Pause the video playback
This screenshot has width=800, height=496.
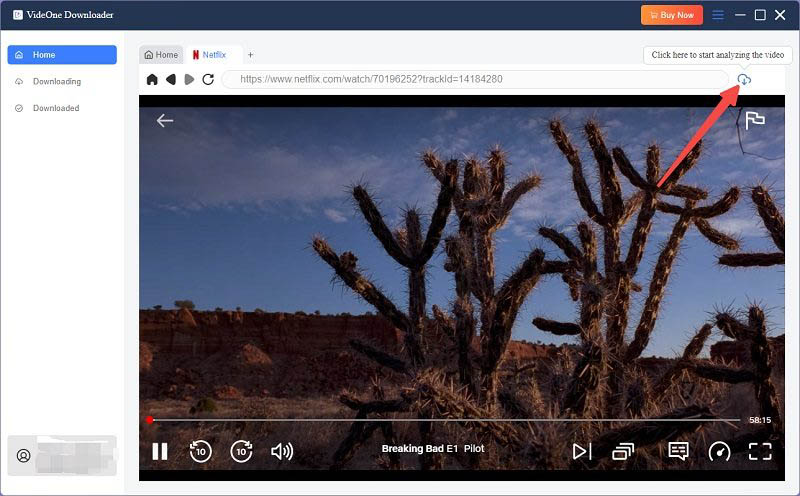click(x=160, y=451)
